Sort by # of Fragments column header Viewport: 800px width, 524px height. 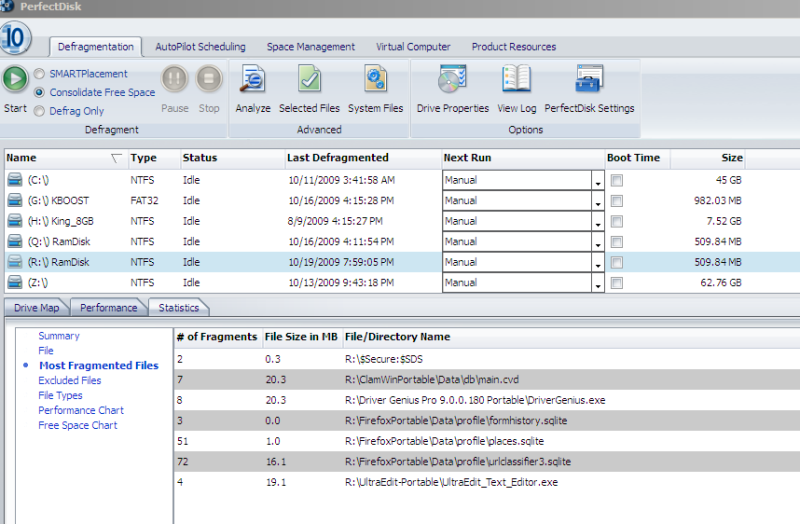[x=217, y=337]
